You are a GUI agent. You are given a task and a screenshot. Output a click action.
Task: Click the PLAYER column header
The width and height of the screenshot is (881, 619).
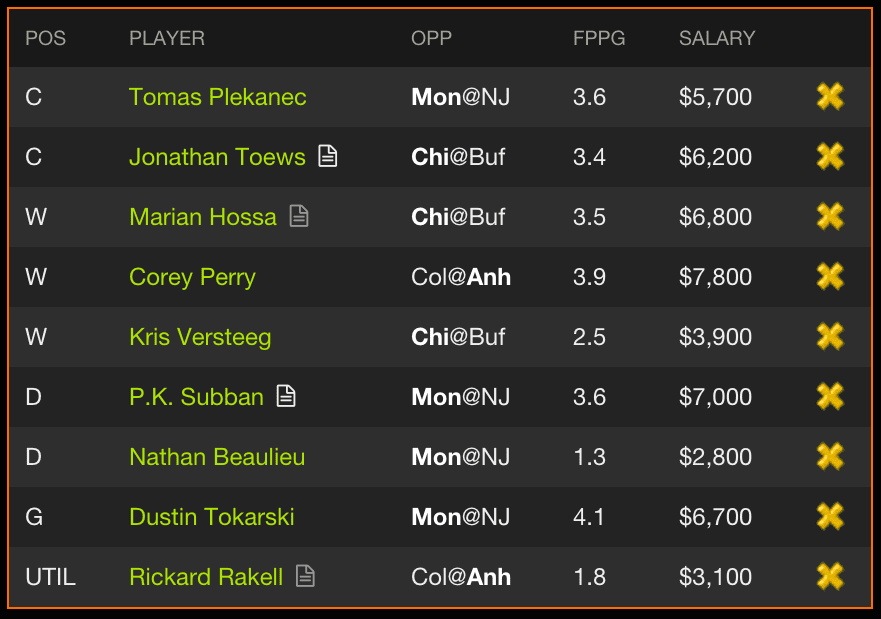[x=167, y=39]
